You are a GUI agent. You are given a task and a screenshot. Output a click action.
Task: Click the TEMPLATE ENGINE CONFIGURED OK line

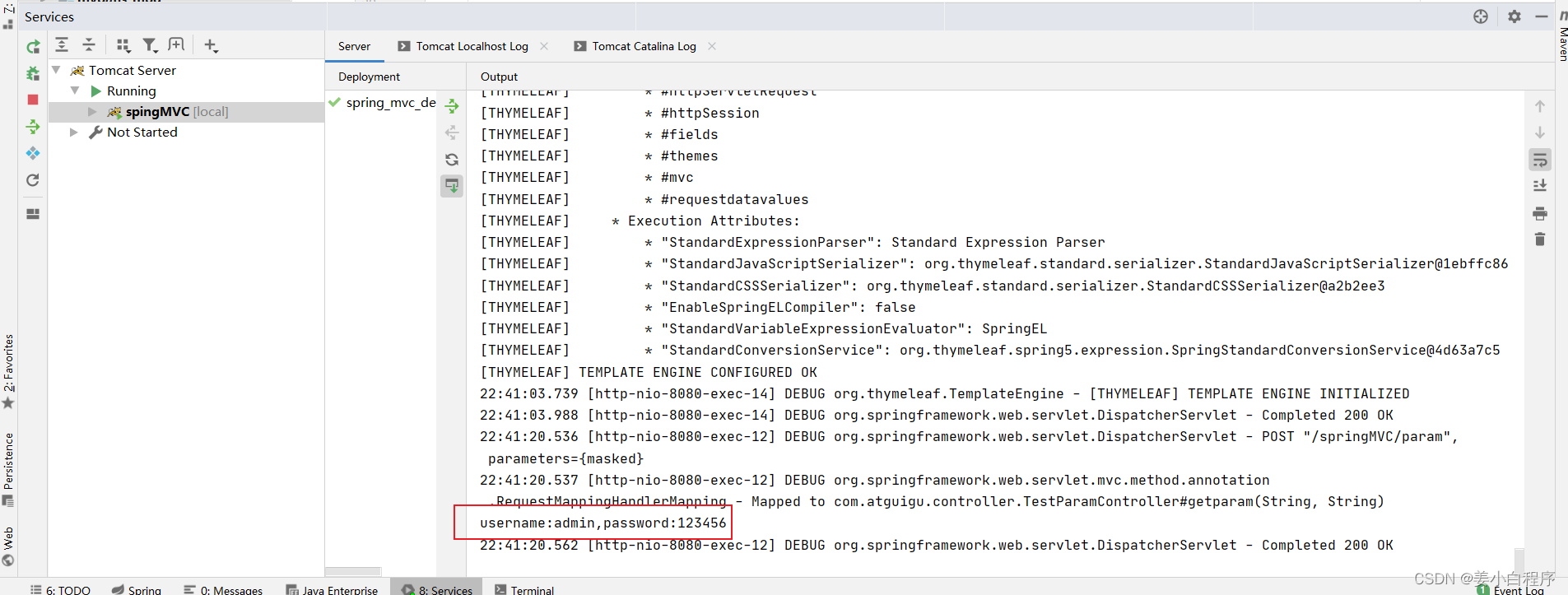tap(649, 373)
